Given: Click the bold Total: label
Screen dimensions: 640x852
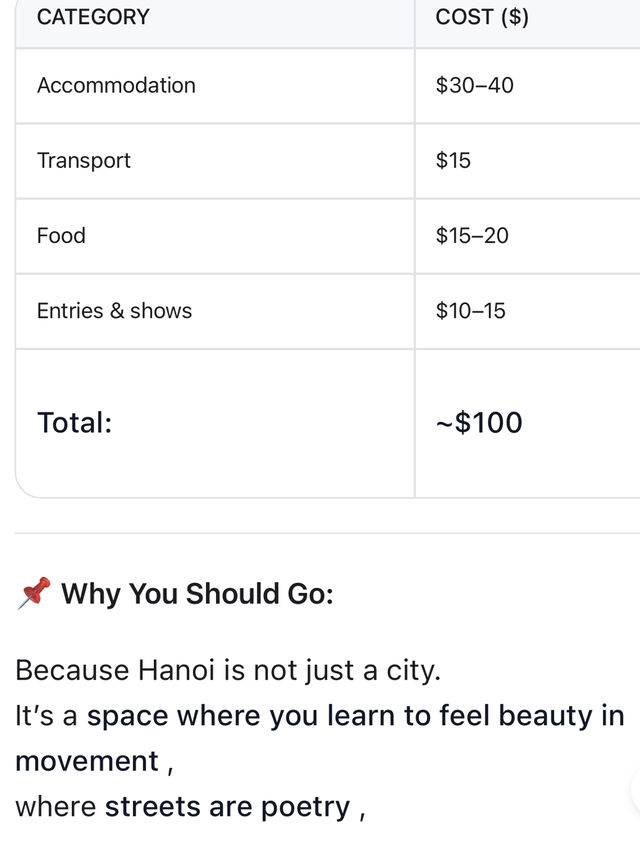Looking at the screenshot, I should pos(74,423).
